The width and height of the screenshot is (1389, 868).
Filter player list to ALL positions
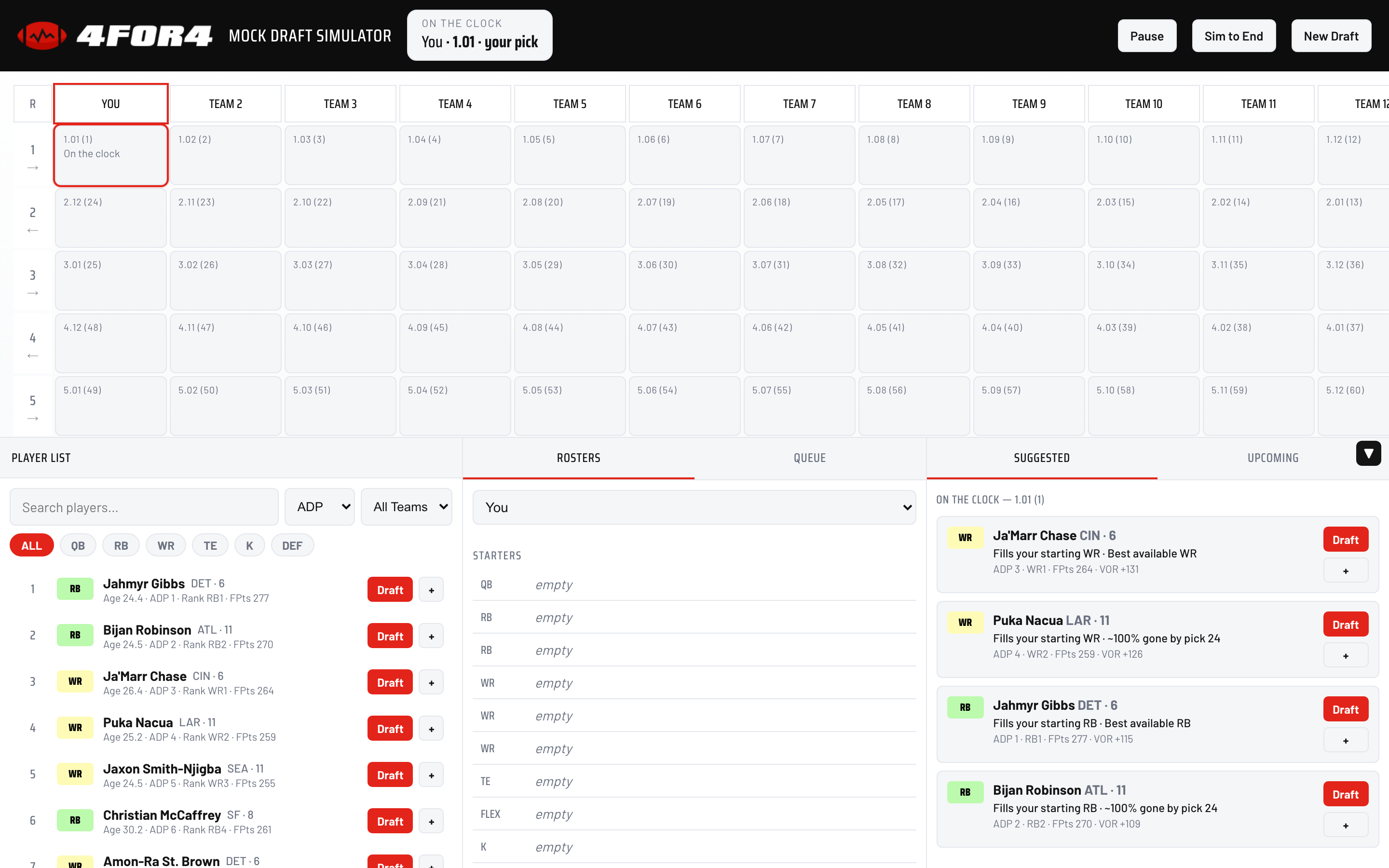point(31,545)
